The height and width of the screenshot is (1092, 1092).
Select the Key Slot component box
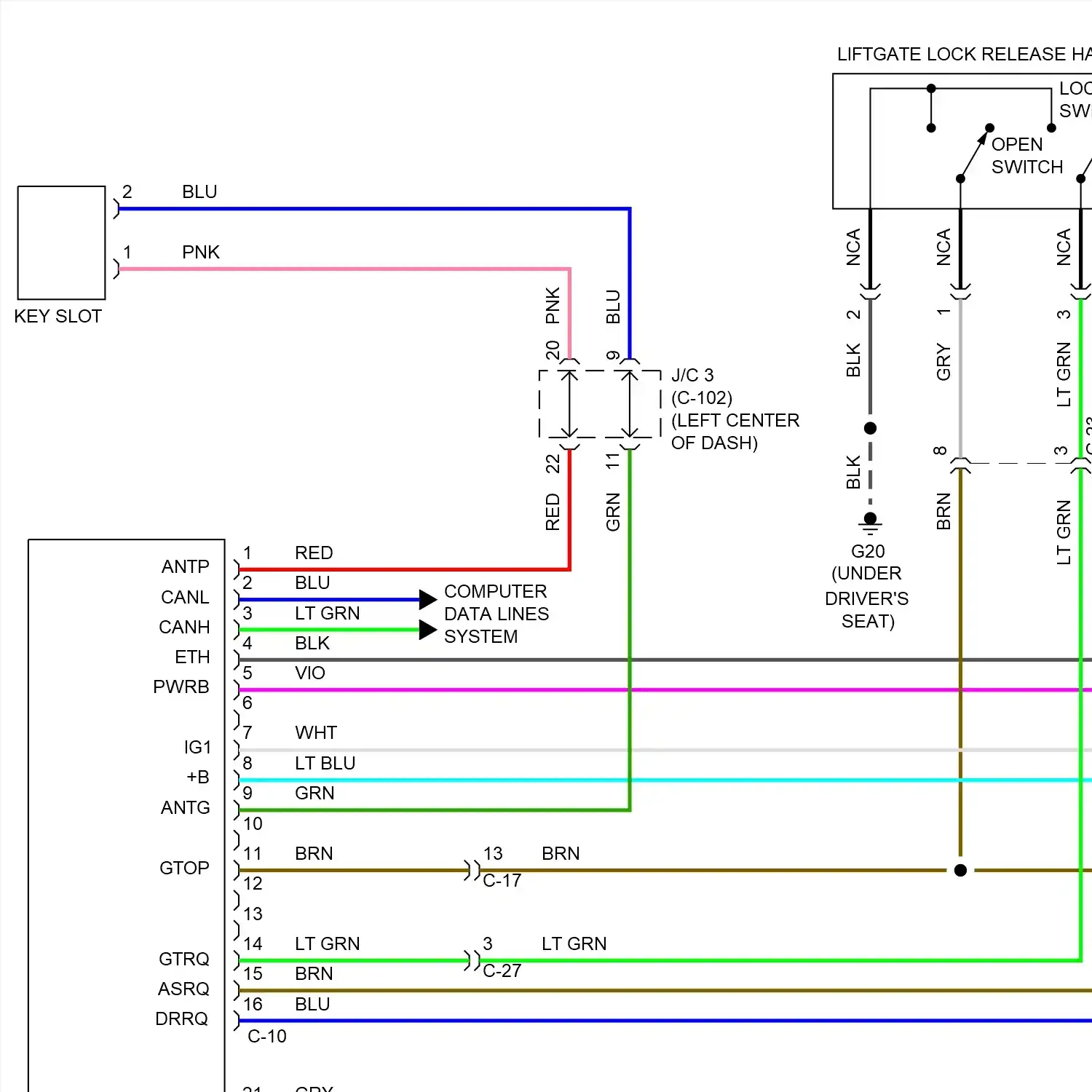[62, 242]
